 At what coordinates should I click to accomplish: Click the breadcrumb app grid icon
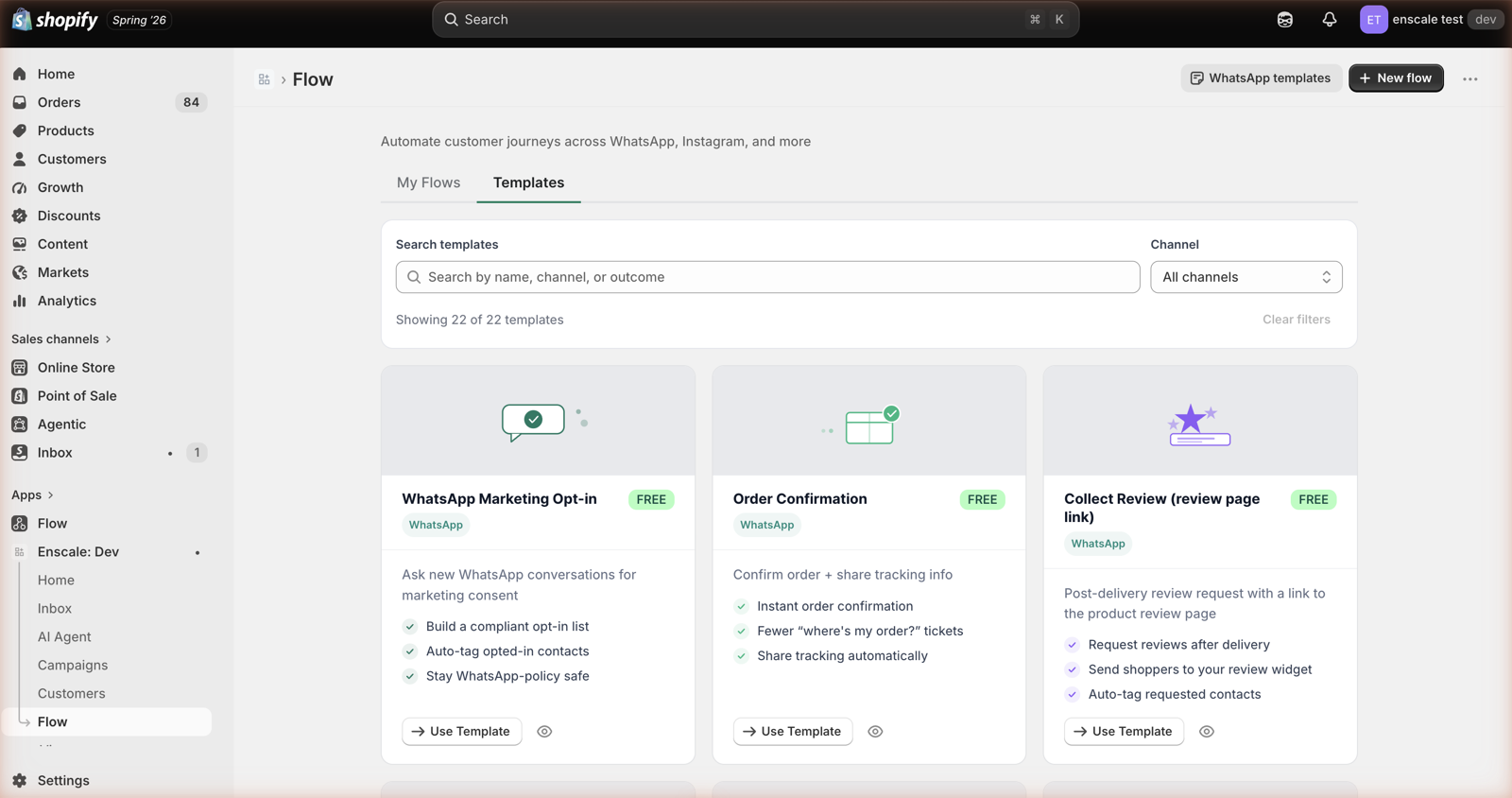(265, 79)
